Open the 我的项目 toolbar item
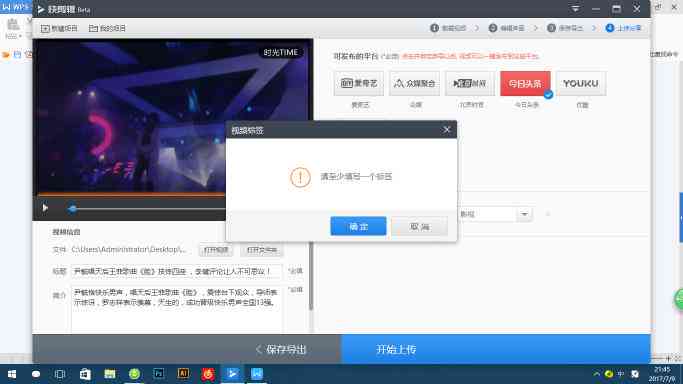 tap(107, 28)
